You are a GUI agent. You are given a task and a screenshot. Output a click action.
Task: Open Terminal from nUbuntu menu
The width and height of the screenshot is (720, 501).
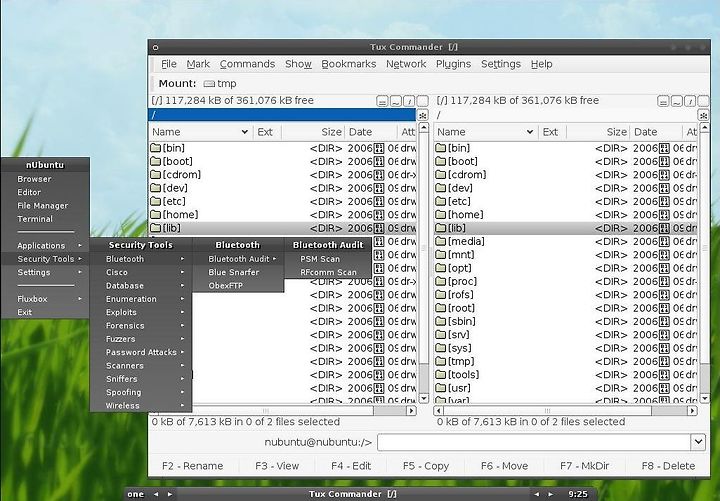[45, 219]
